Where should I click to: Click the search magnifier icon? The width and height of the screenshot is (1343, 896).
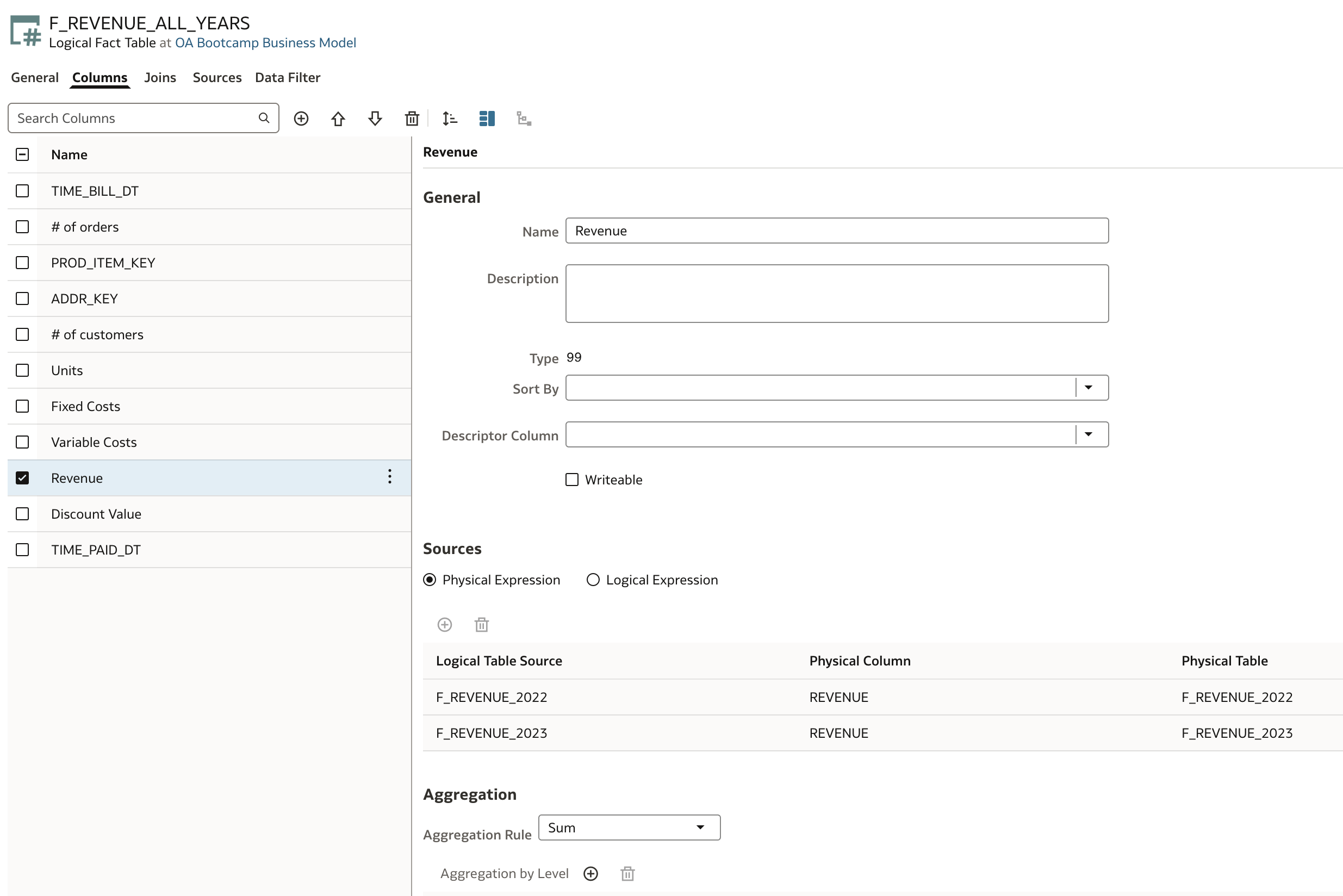click(264, 118)
